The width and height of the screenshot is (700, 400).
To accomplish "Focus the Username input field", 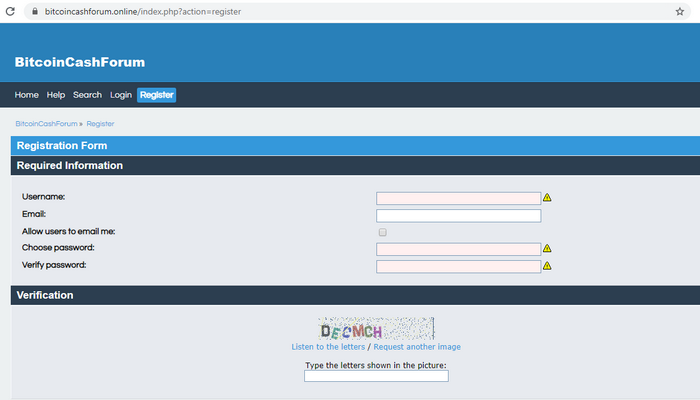I will pyautogui.click(x=458, y=198).
